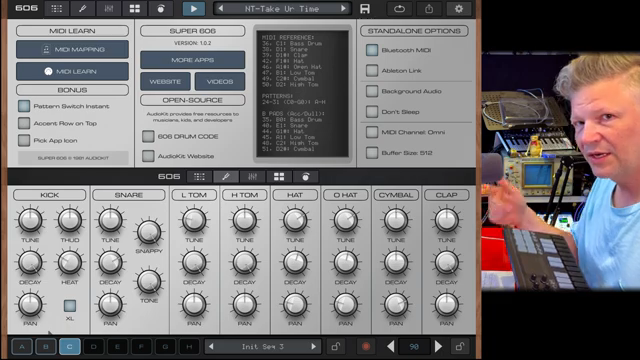Toggle the sequence lock icon
Screen dimensions: 640x360
pyautogui.click(x=336, y=347)
